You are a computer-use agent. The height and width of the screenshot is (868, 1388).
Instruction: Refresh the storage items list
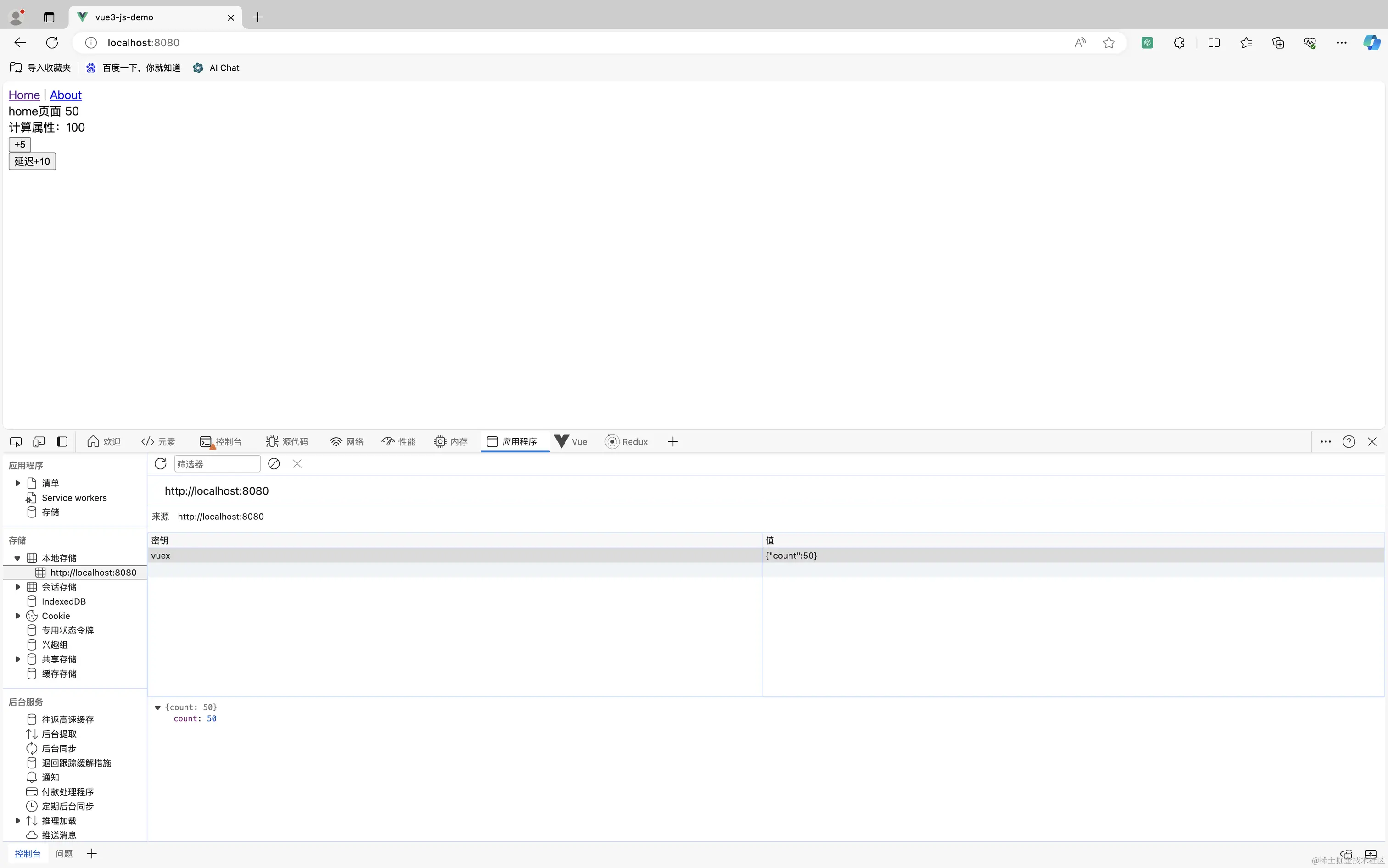(x=160, y=463)
